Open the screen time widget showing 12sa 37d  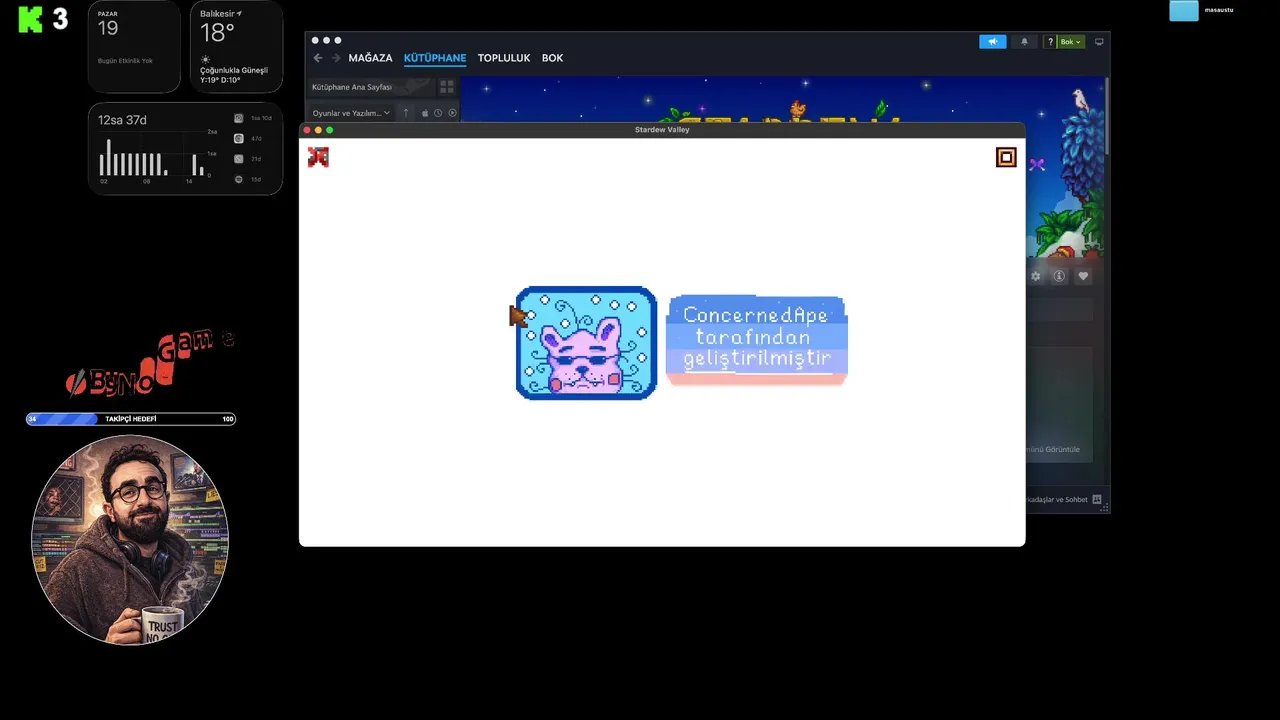[x=185, y=148]
